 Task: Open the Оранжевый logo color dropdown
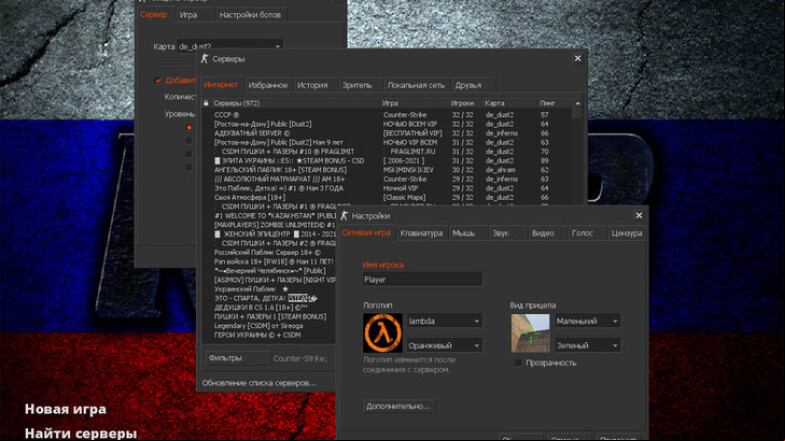pos(444,345)
